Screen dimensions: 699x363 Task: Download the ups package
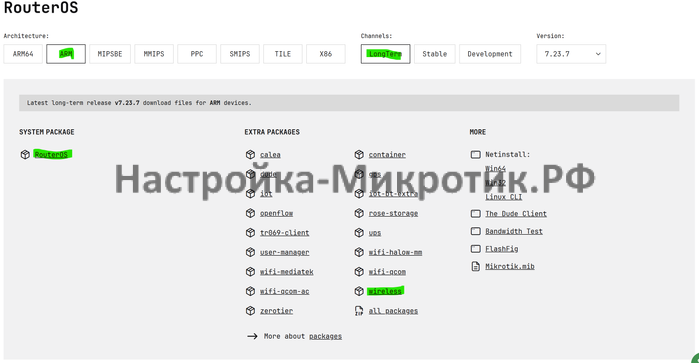[375, 233]
